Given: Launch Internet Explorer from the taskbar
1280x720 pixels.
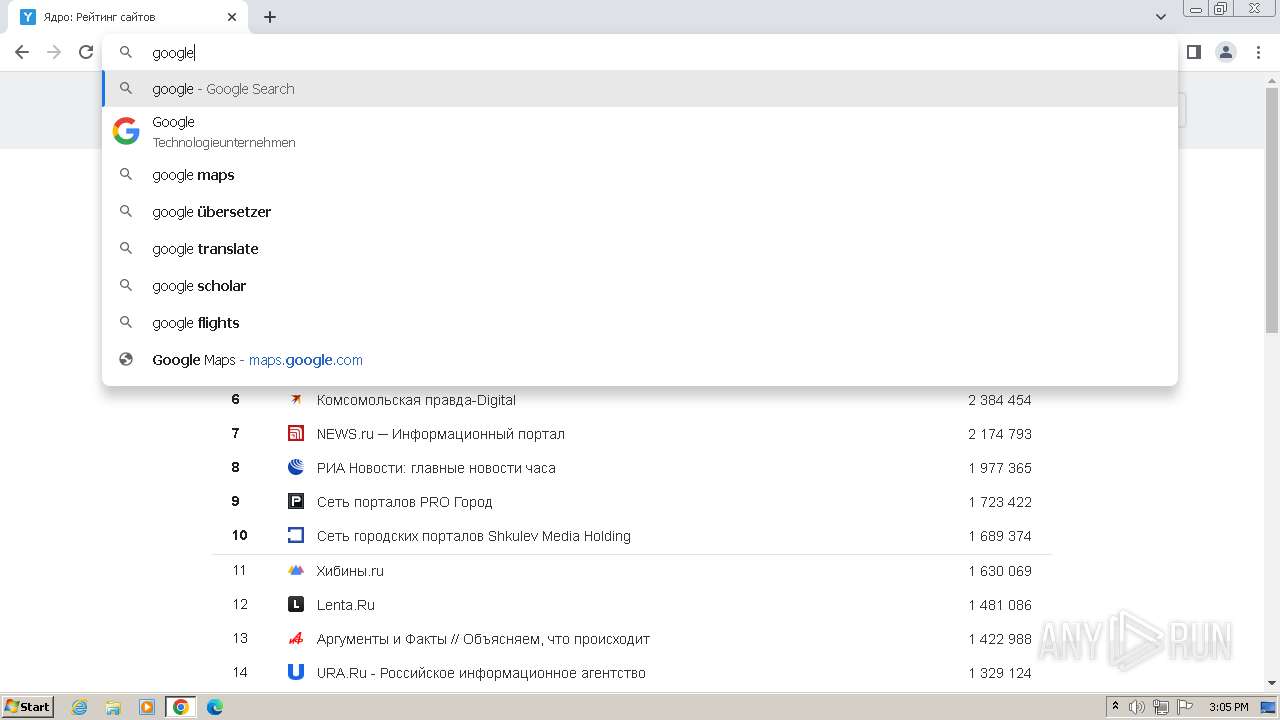Looking at the screenshot, I should click(80, 707).
